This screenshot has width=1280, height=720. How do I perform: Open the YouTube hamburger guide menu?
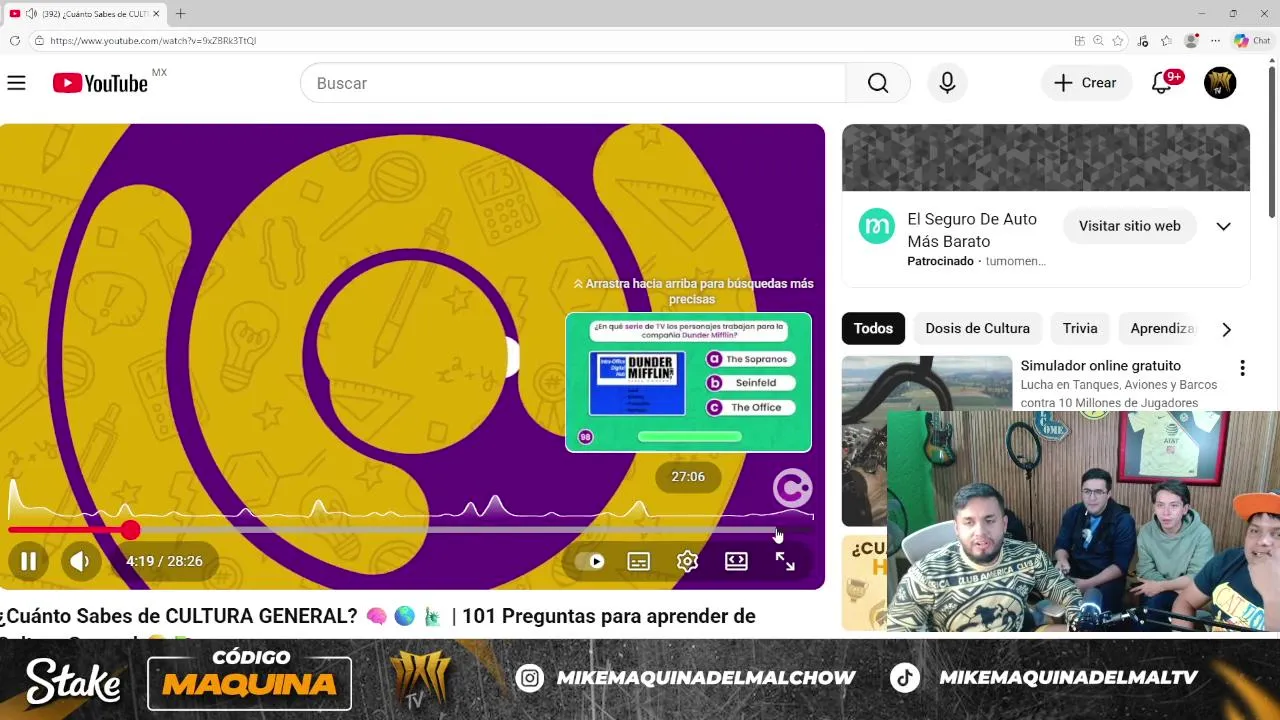(x=16, y=83)
